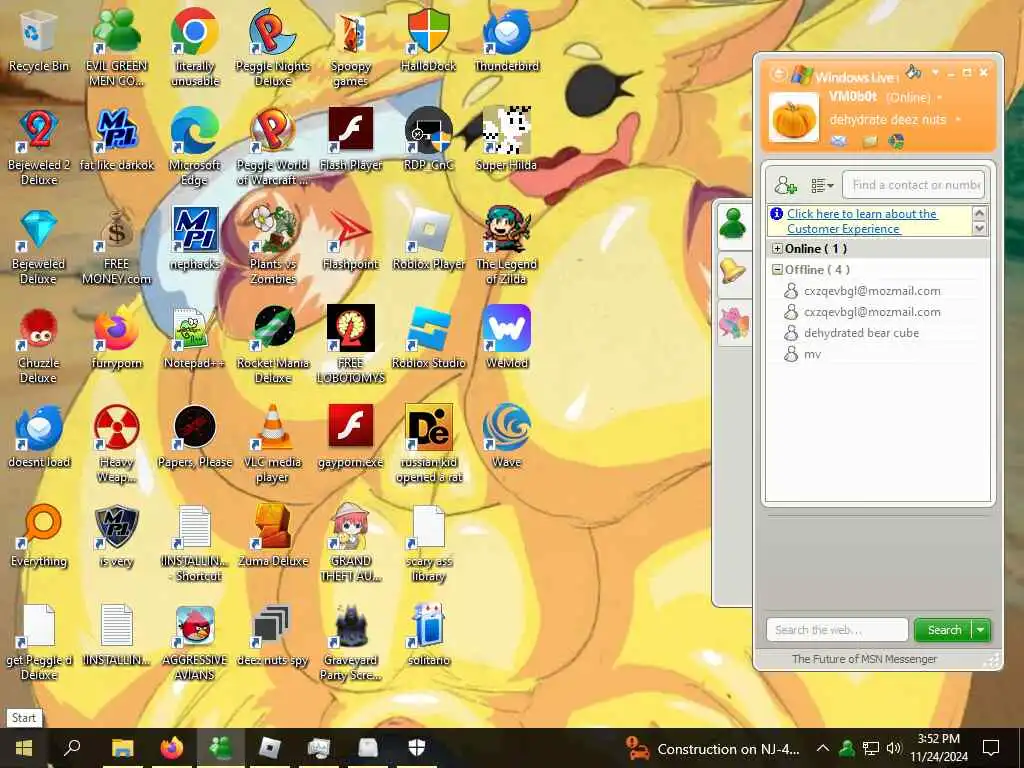Expand the Online (1) contact group
Viewport: 1024px width, 768px height.
[x=777, y=249]
